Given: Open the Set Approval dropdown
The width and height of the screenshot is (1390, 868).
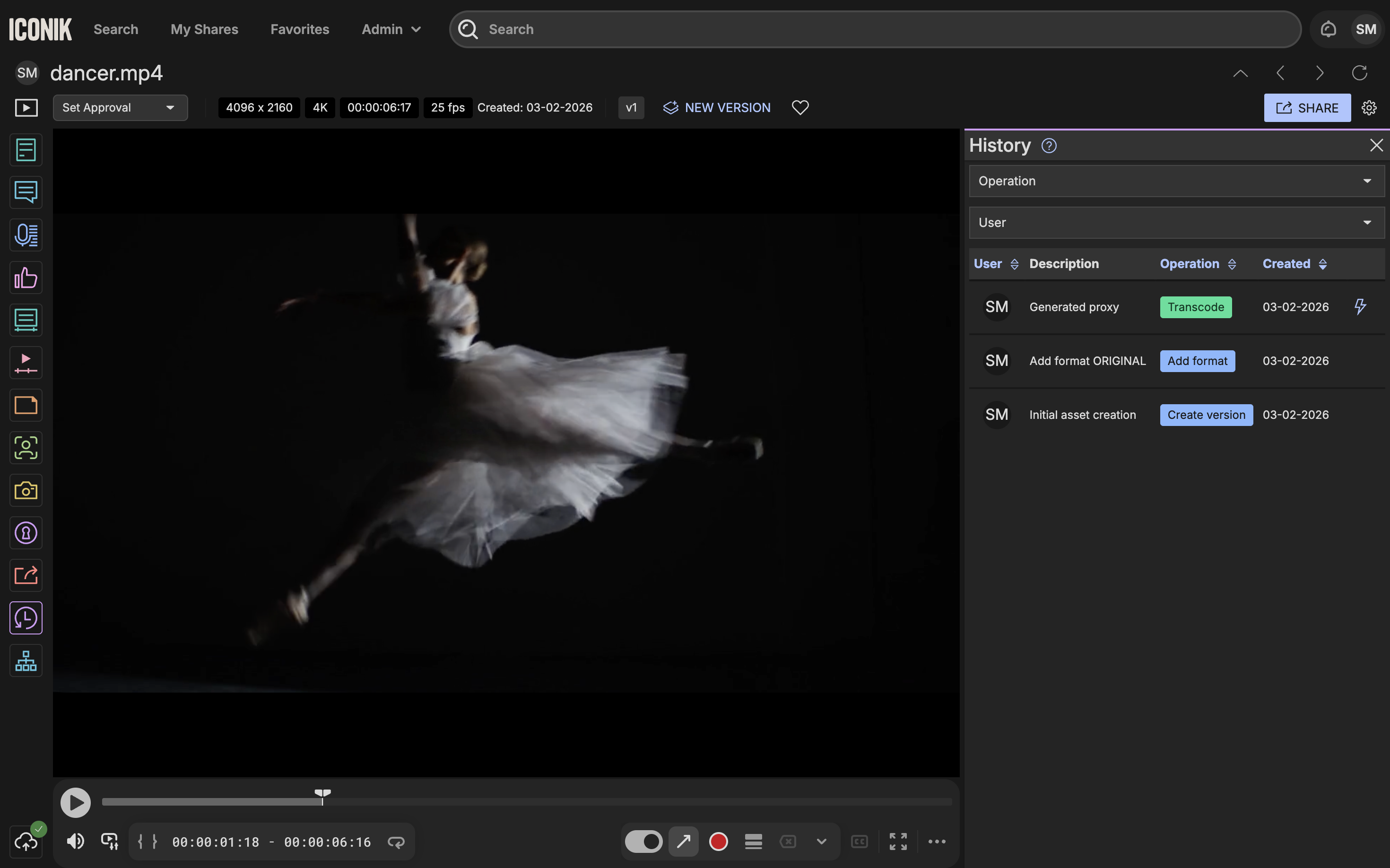Looking at the screenshot, I should pyautogui.click(x=120, y=107).
